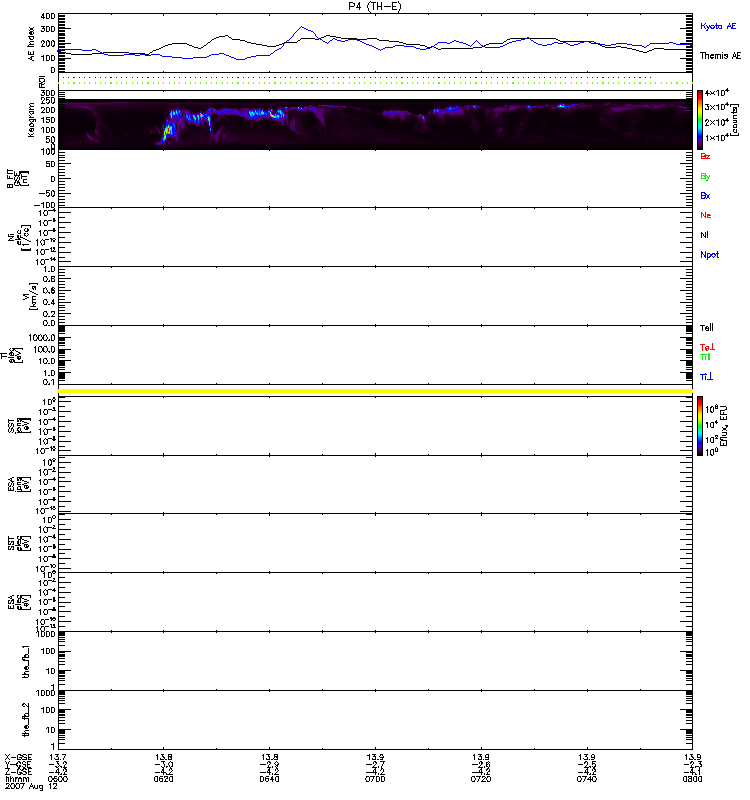The height and width of the screenshot is (800, 750).
Task: Click the red Bz legend label
Action: [705, 156]
